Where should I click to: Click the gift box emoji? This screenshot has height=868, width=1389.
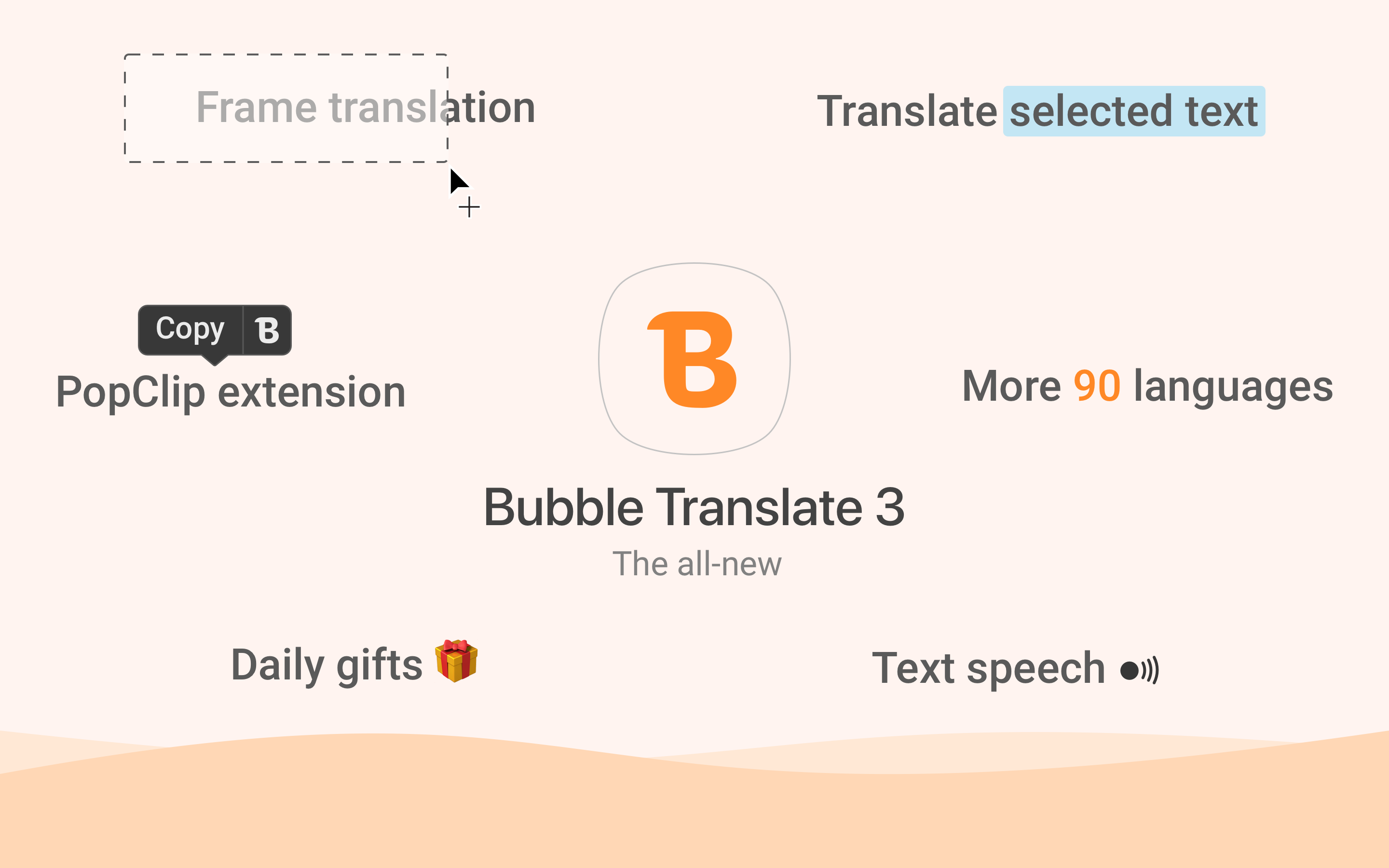[x=456, y=661]
